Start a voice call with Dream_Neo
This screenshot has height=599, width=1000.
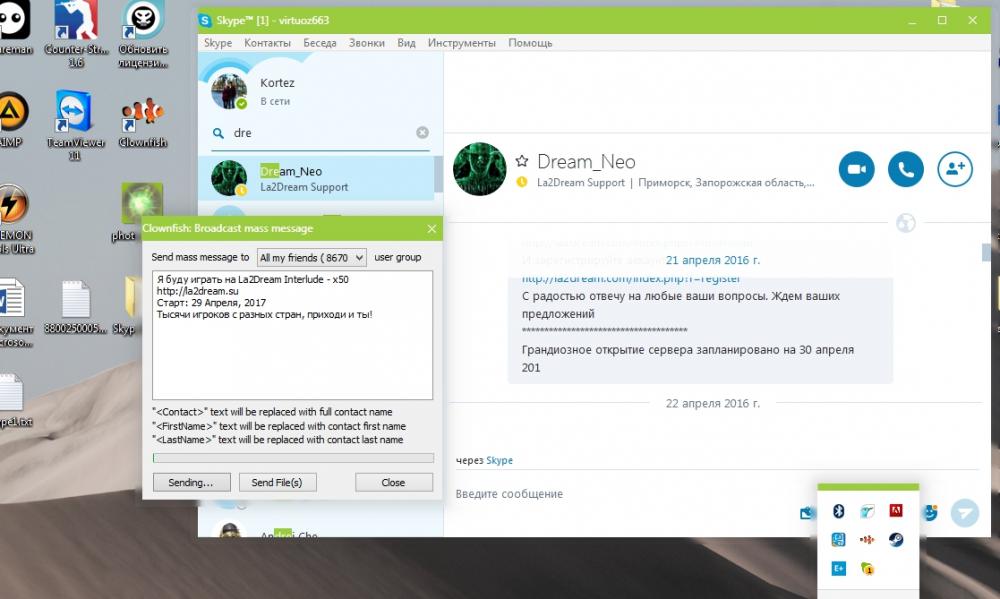(905, 170)
